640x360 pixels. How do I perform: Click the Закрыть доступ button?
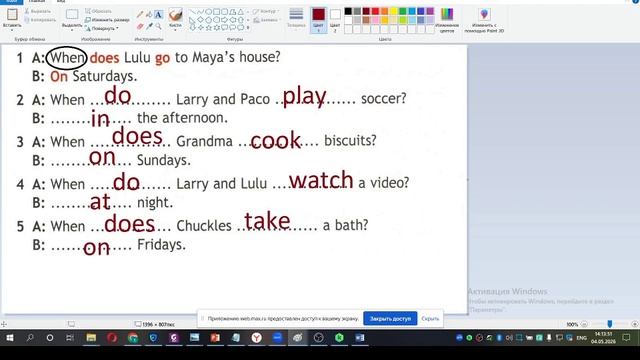pos(390,318)
